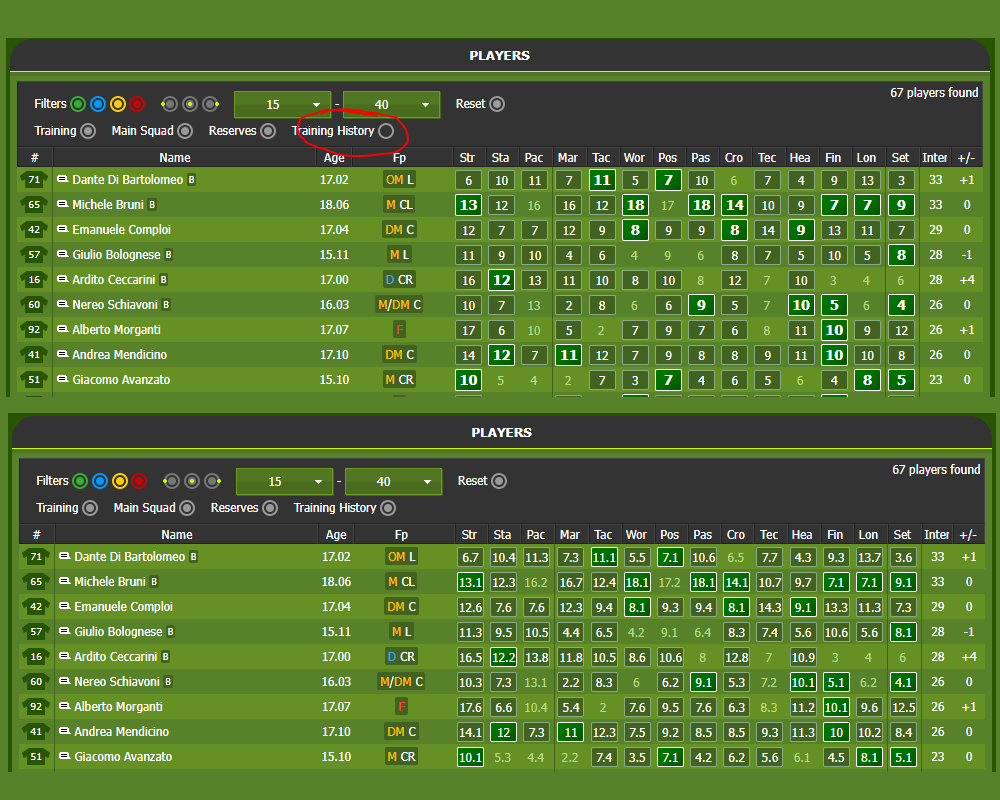Click card icon beside Alberto Morganti, bottom table
The image size is (1000, 800).
[65, 707]
